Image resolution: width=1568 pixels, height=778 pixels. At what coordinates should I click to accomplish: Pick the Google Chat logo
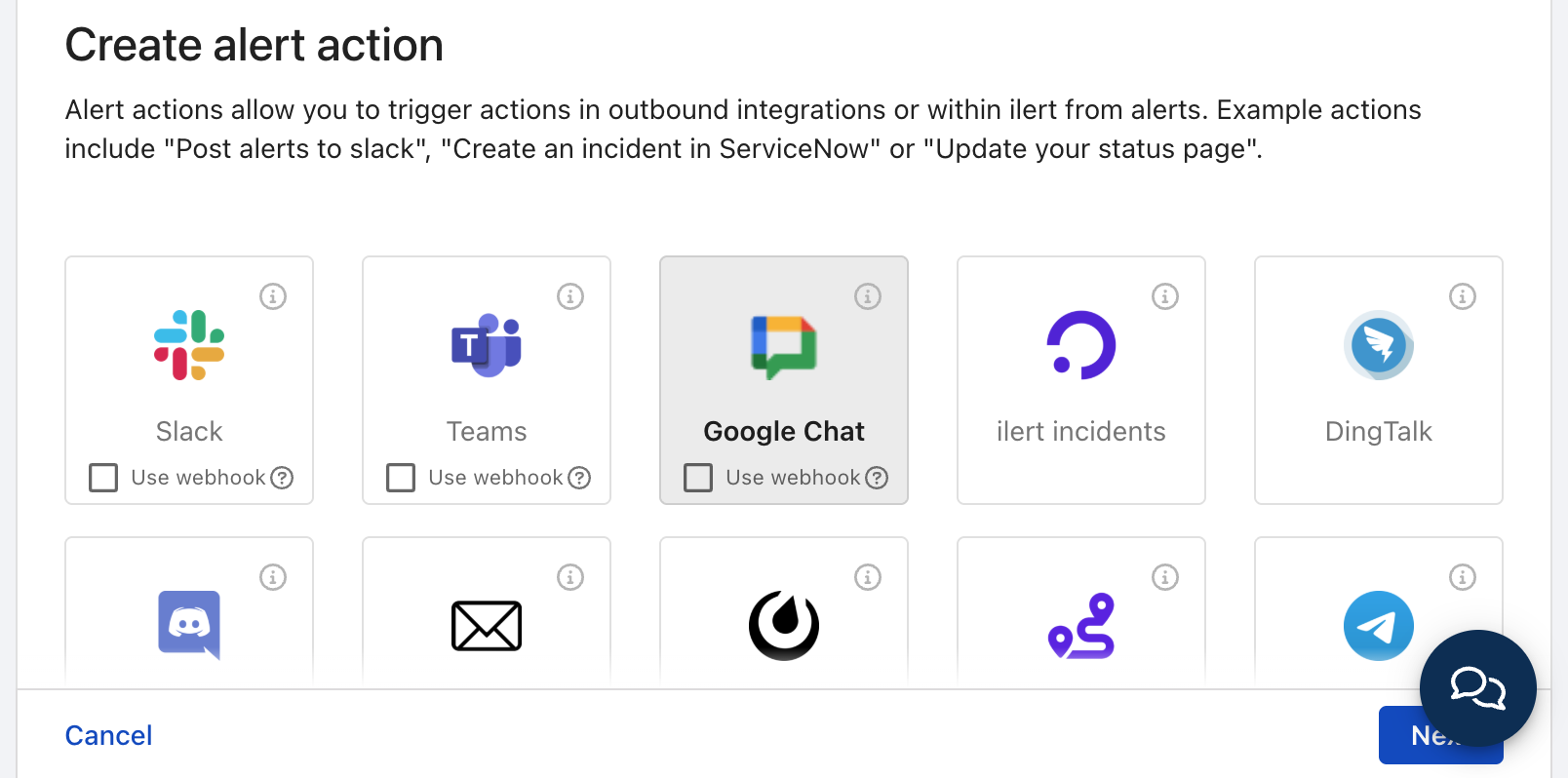(784, 346)
